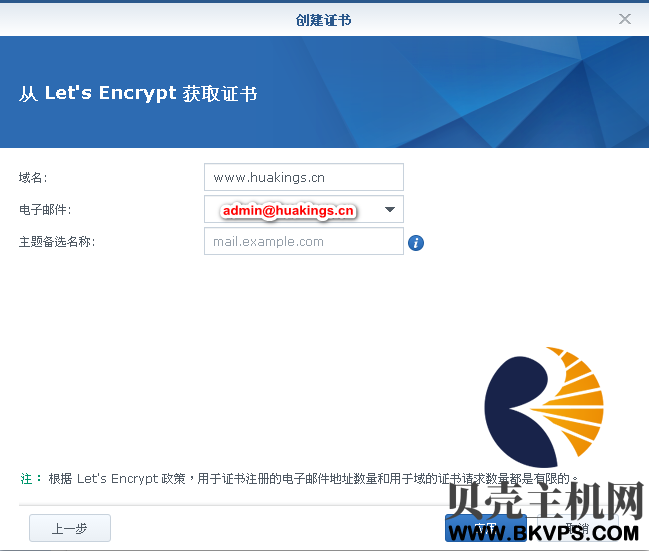Viewport: 649px width, 551px height.
Task: Click the green 注: note marker
Action: click(x=31, y=479)
